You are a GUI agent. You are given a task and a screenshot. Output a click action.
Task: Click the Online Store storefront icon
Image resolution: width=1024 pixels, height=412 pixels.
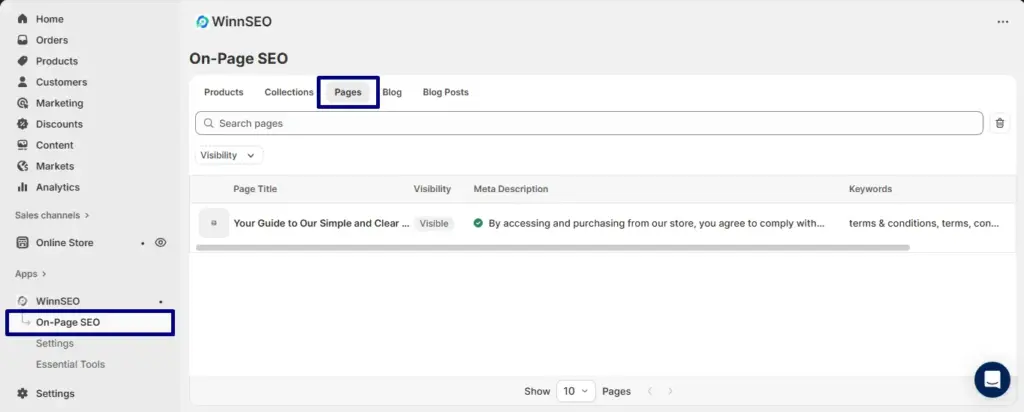(x=23, y=242)
